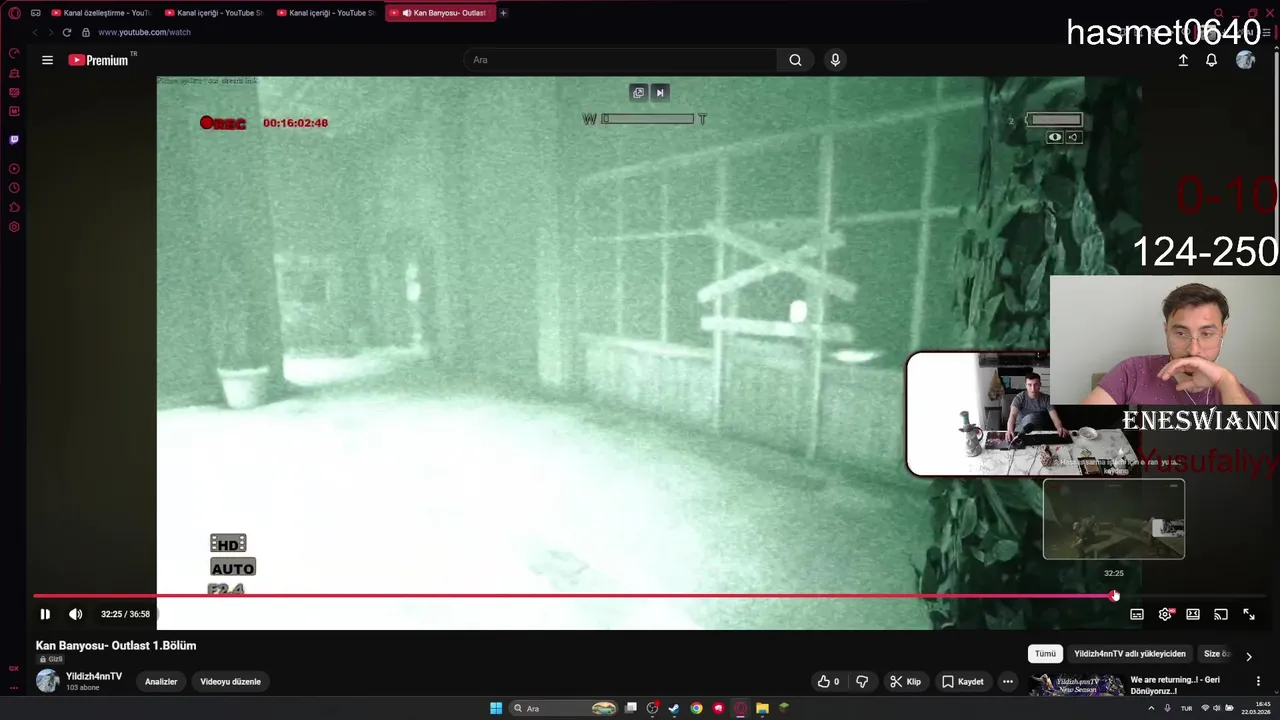Screen dimensions: 1280x720
Task: Click the seek preview thumbnail at 32:25
Action: click(x=1114, y=519)
